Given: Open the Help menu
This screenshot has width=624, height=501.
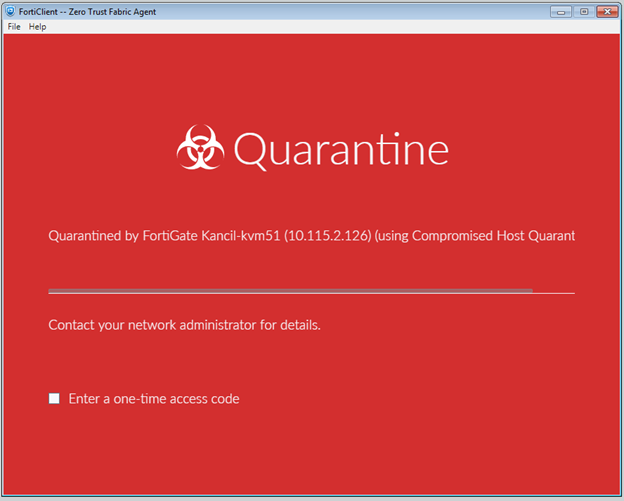Looking at the screenshot, I should click(37, 27).
